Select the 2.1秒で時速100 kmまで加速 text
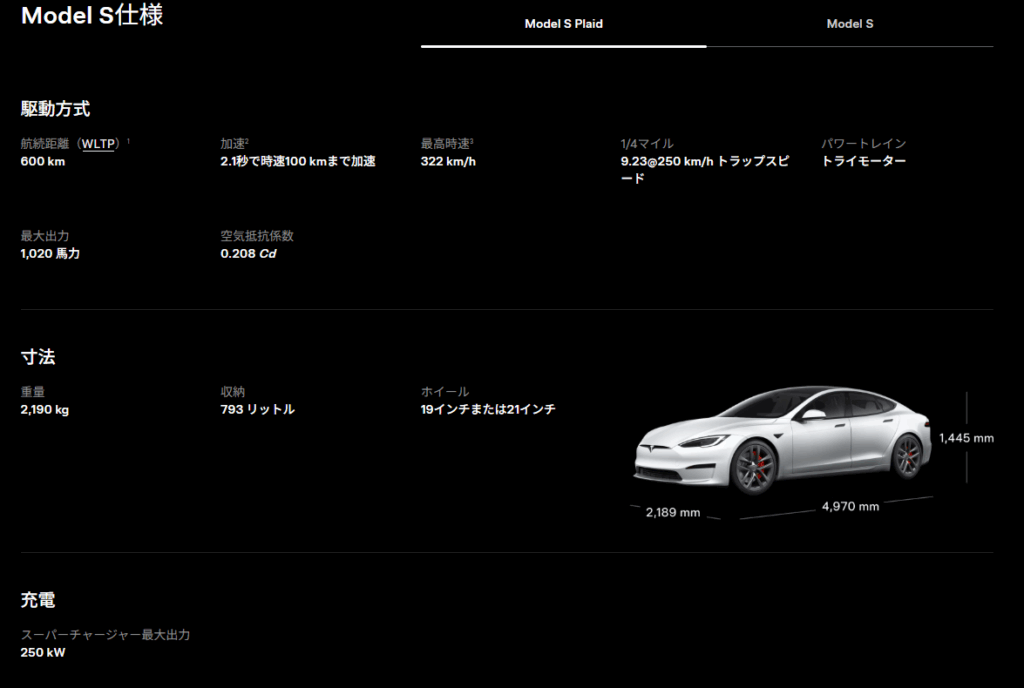The image size is (1024, 688). [x=298, y=161]
